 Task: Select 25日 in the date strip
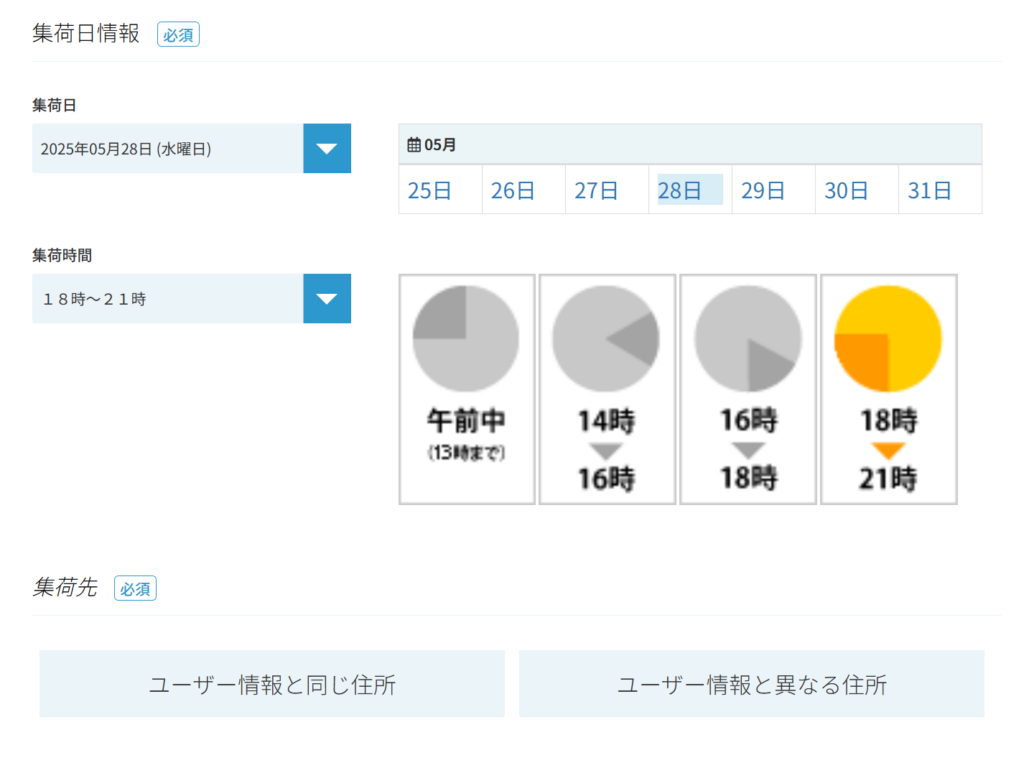[430, 191]
